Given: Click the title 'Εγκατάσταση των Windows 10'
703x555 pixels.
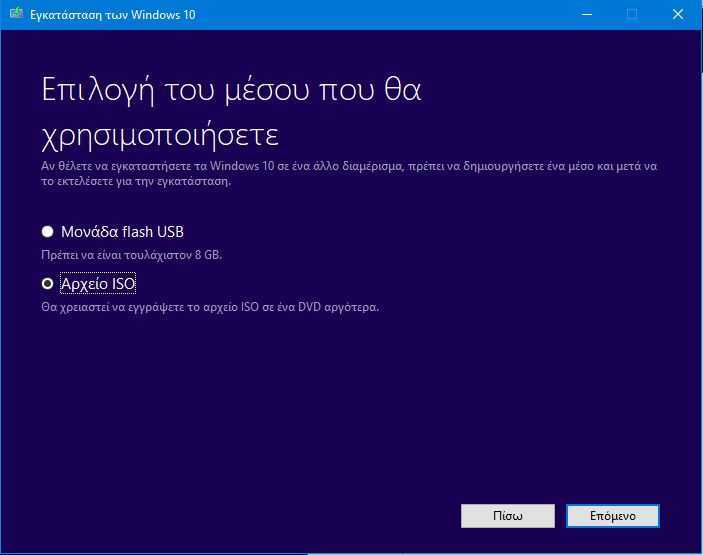Looking at the screenshot, I should pyautogui.click(x=113, y=15).
